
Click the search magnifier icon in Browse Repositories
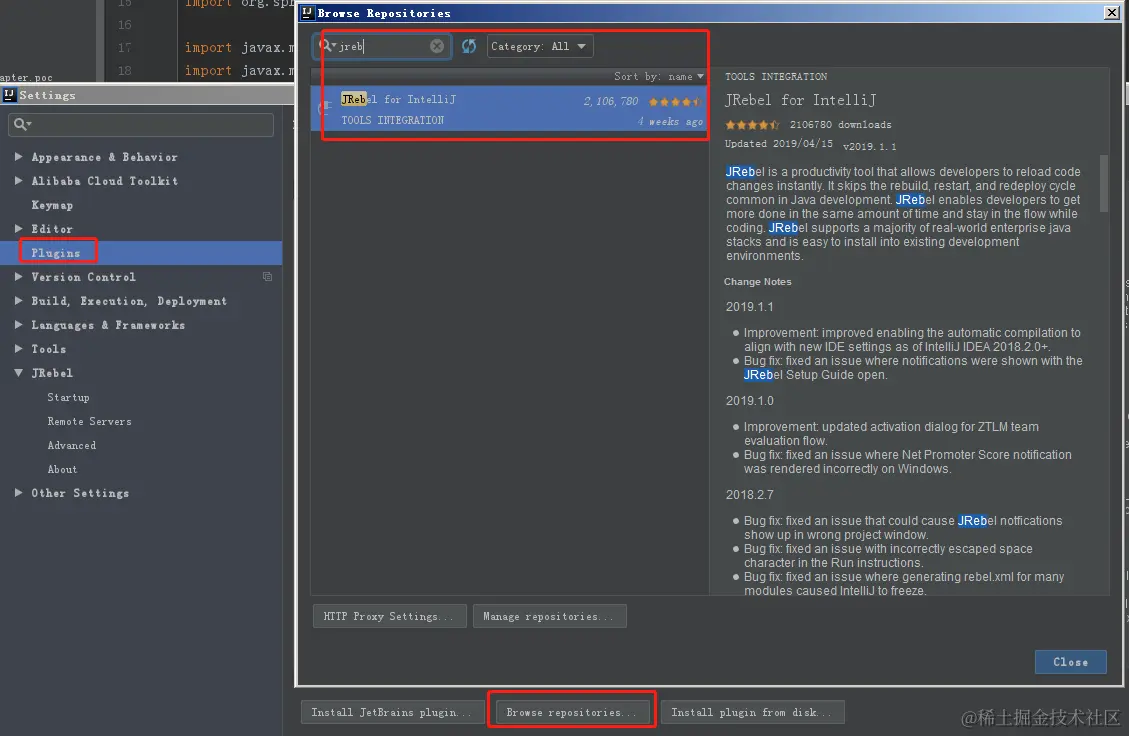(328, 45)
